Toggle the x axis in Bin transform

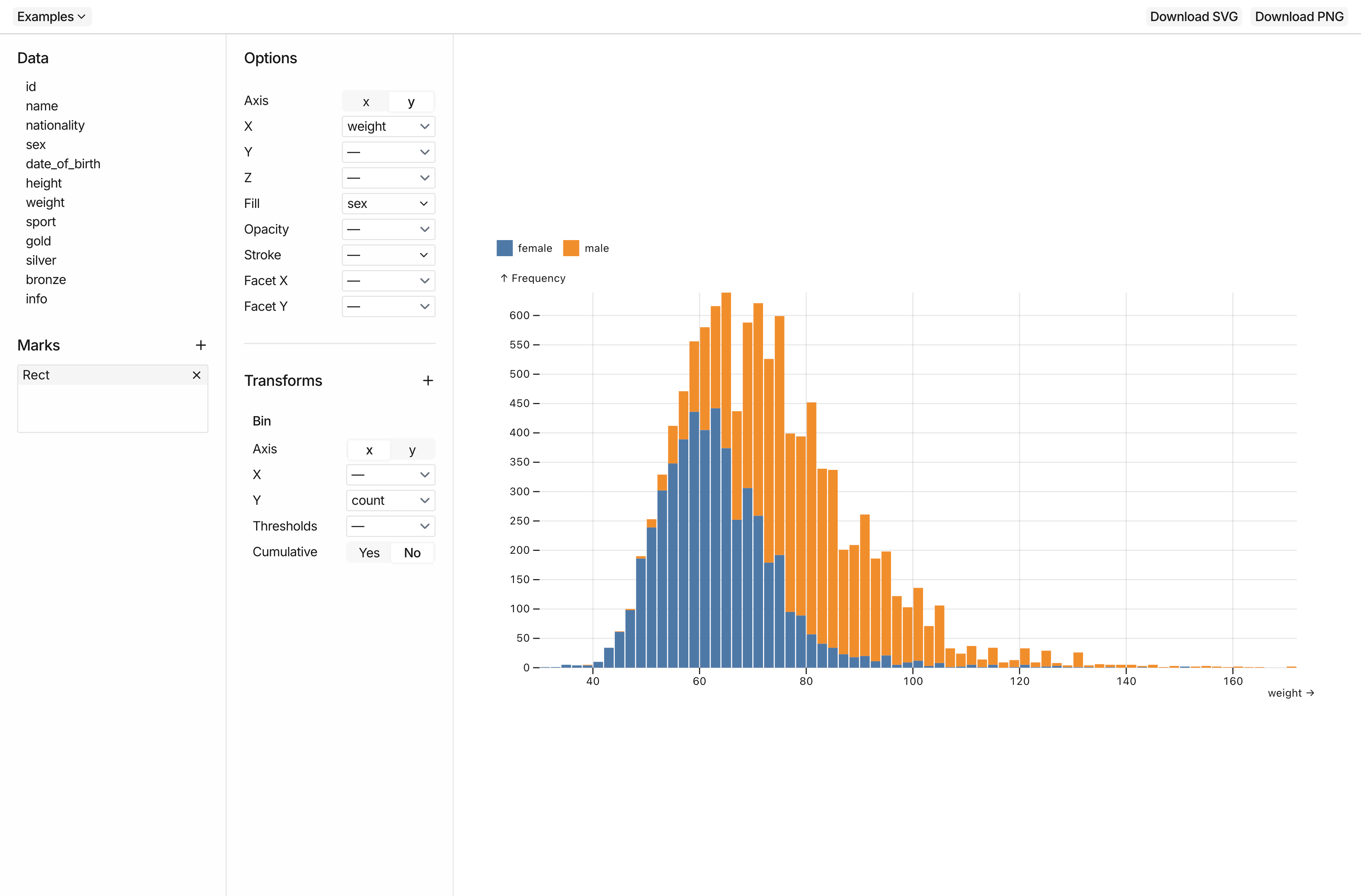click(x=369, y=449)
